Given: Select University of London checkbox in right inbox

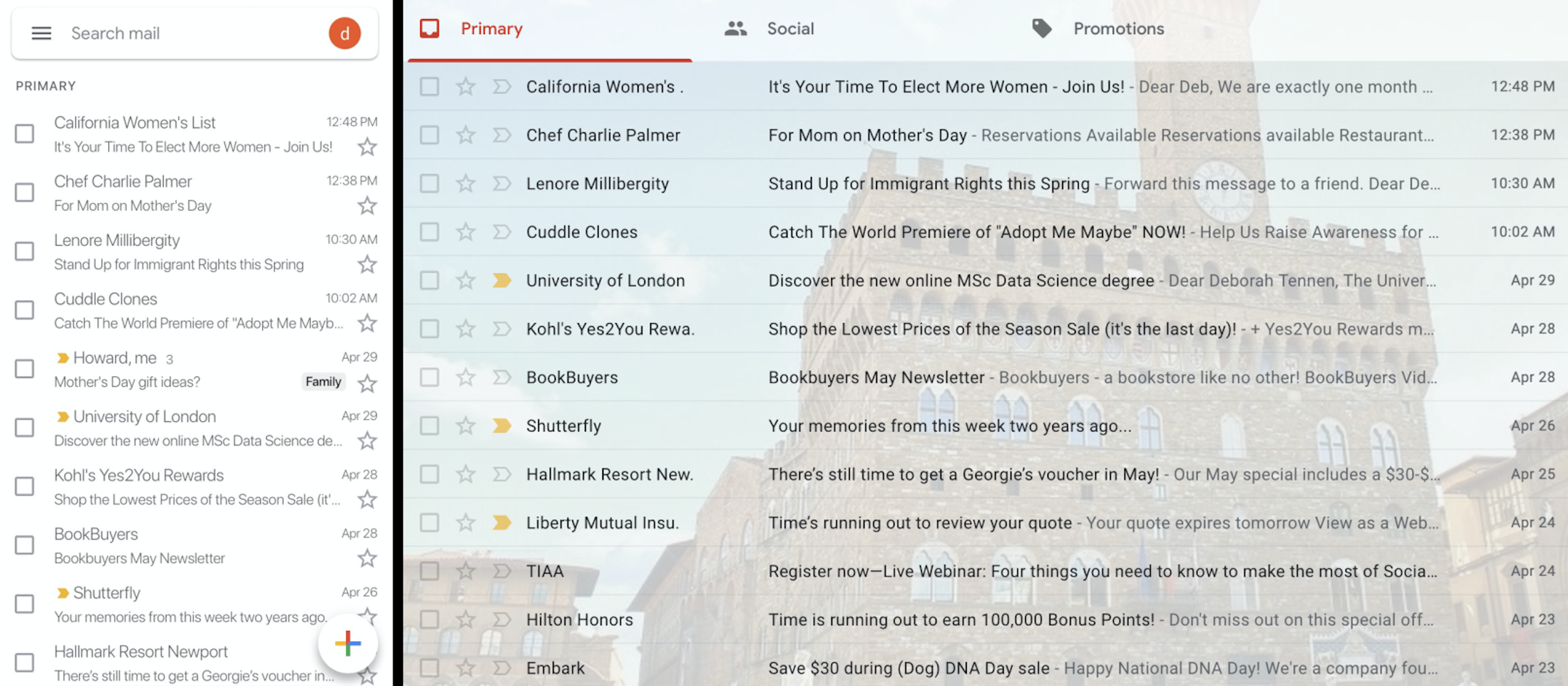Looking at the screenshot, I should [x=429, y=280].
